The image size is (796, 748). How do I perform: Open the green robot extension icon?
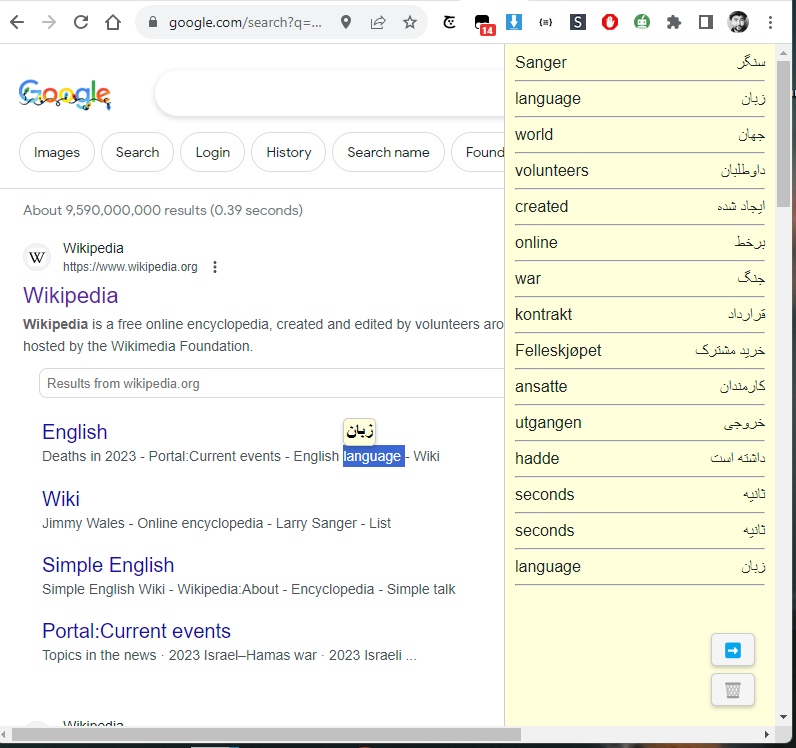click(642, 22)
